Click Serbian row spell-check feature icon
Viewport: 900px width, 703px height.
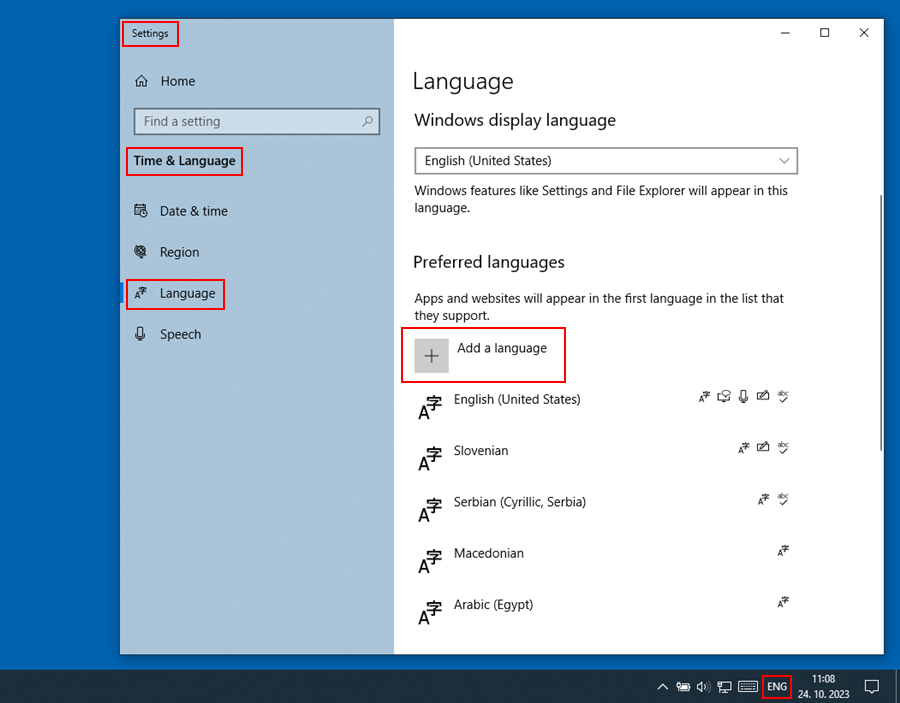(783, 499)
